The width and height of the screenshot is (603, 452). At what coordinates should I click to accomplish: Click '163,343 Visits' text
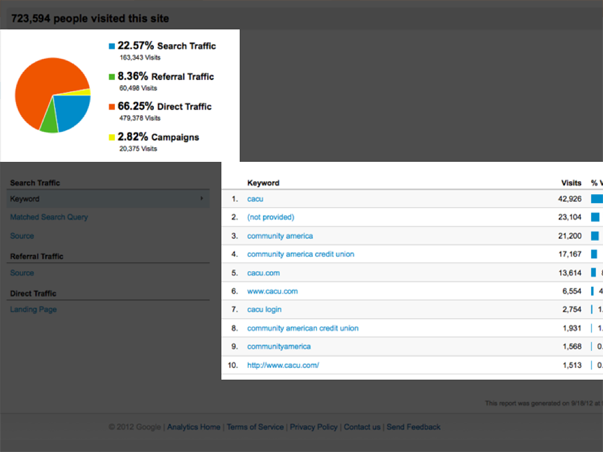(140, 58)
